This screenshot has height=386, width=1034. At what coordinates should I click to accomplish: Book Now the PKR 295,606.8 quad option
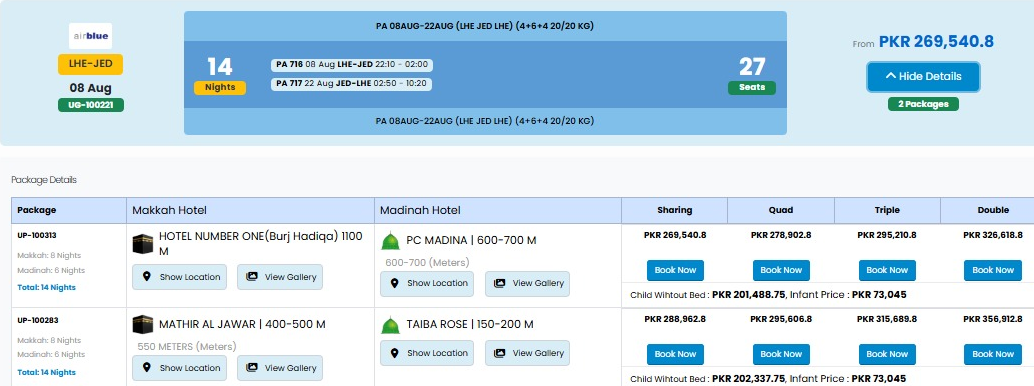tap(781, 354)
